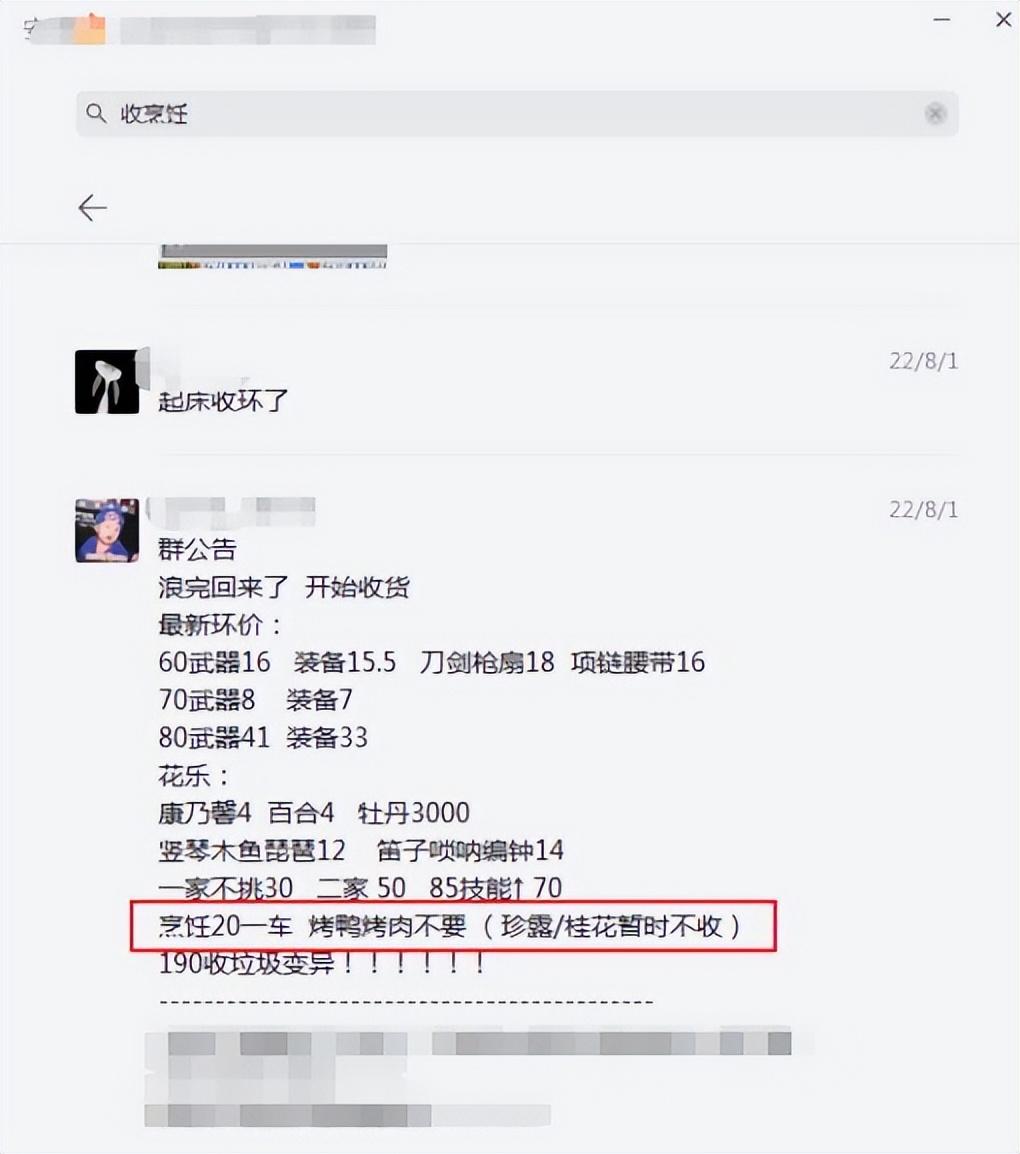Open the cartoon avatar of second sender

[107, 531]
